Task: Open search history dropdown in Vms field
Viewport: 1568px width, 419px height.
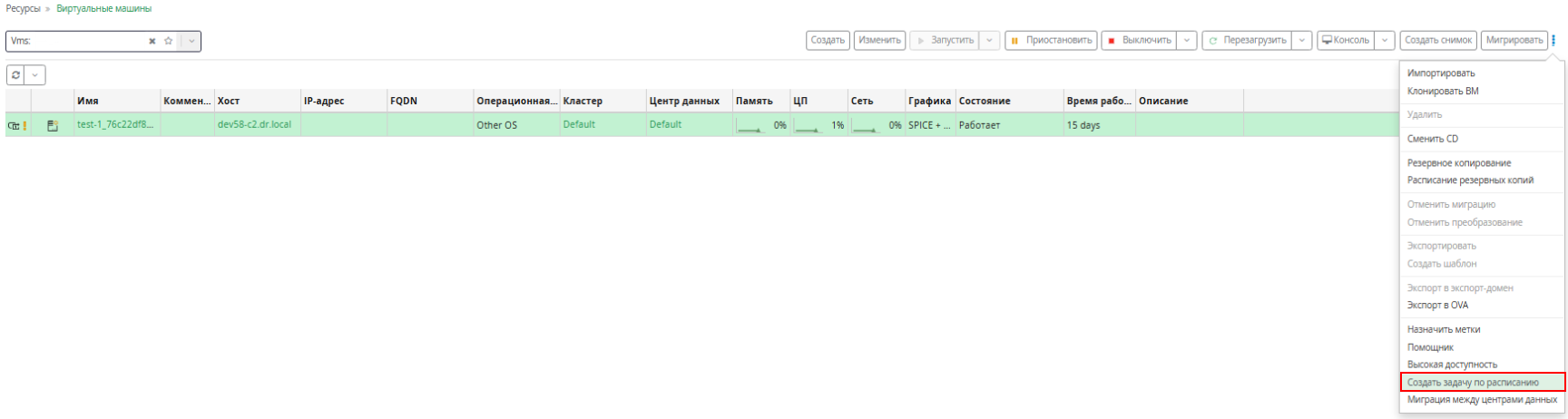Action: click(x=191, y=41)
